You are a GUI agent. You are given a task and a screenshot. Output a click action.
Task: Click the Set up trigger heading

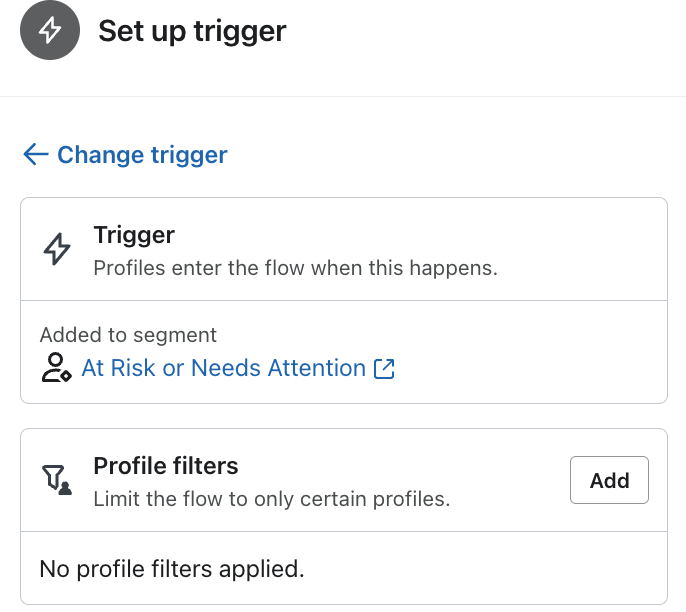[x=192, y=31]
